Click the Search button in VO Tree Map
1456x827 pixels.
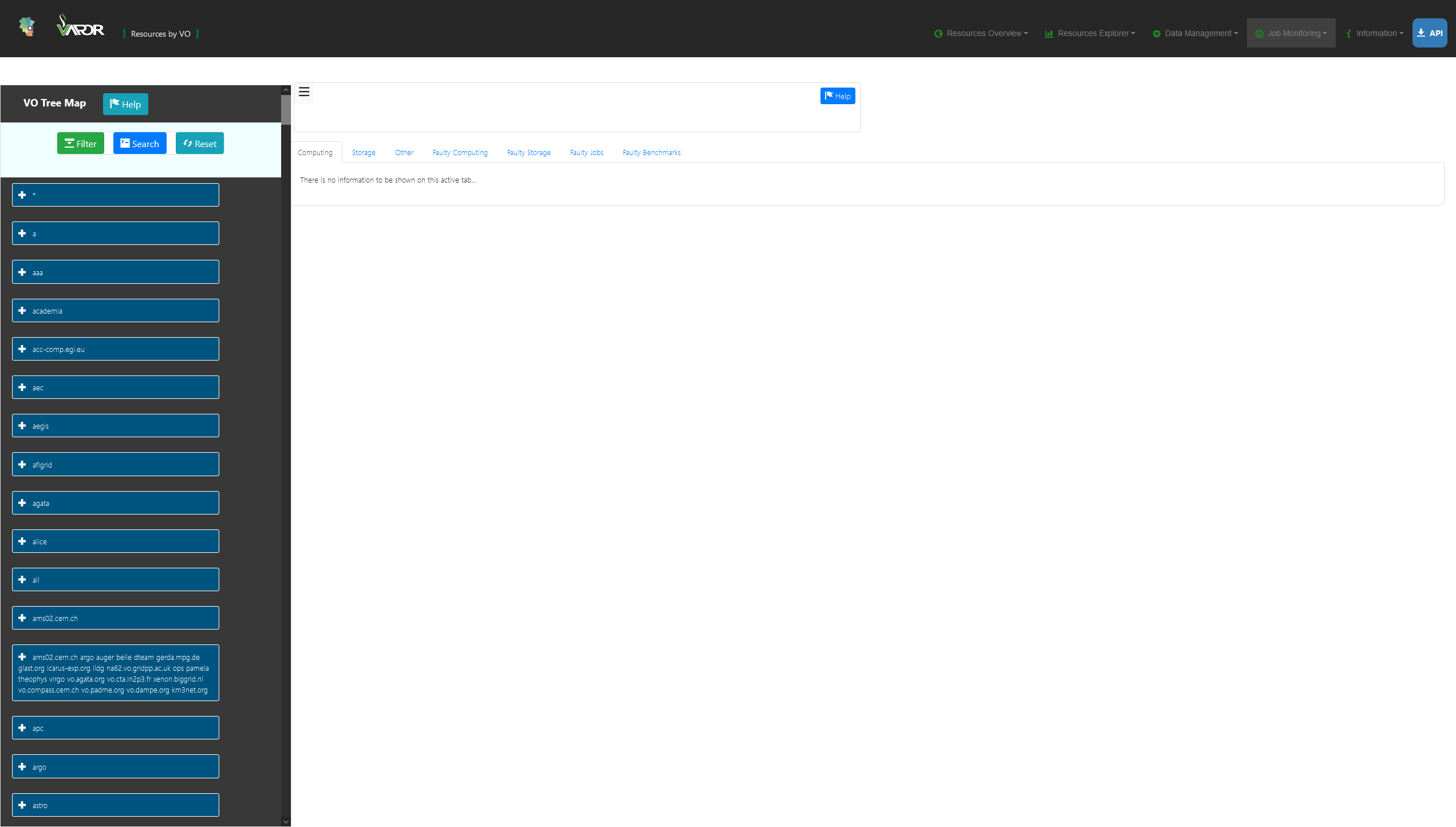coord(140,143)
